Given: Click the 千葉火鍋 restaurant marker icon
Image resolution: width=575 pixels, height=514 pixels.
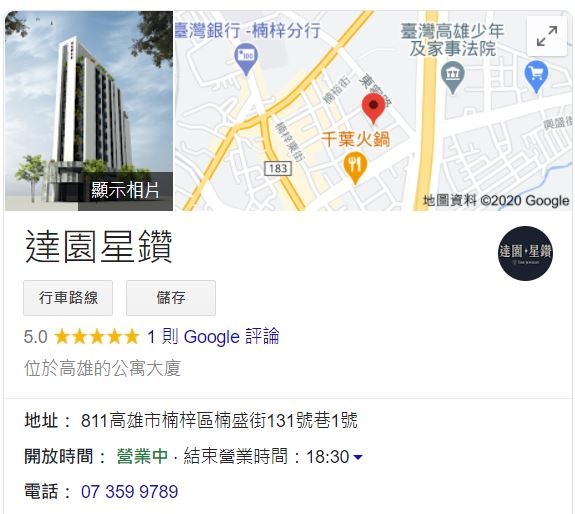Looking at the screenshot, I should click(355, 168).
